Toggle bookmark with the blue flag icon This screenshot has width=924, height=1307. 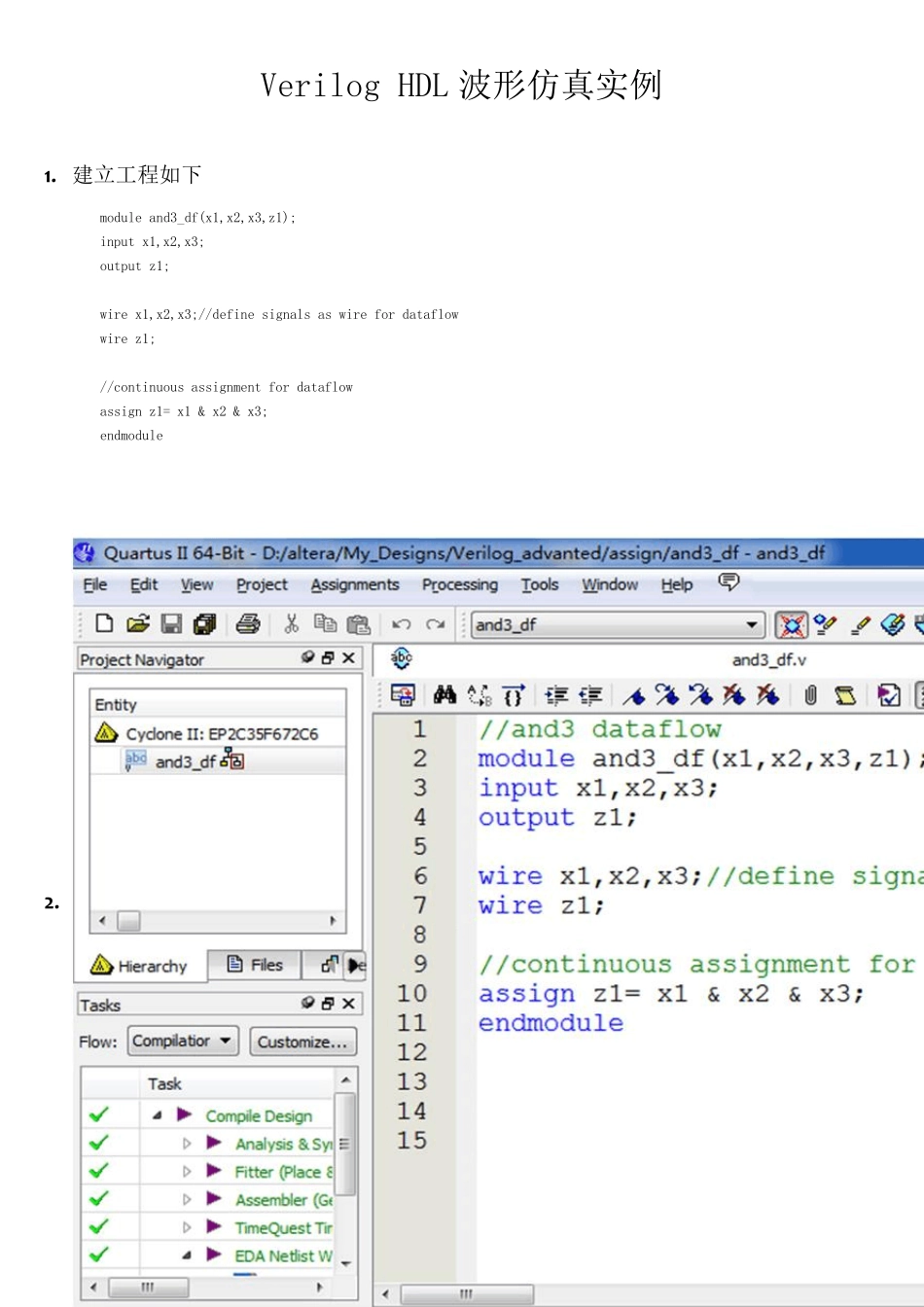(634, 695)
